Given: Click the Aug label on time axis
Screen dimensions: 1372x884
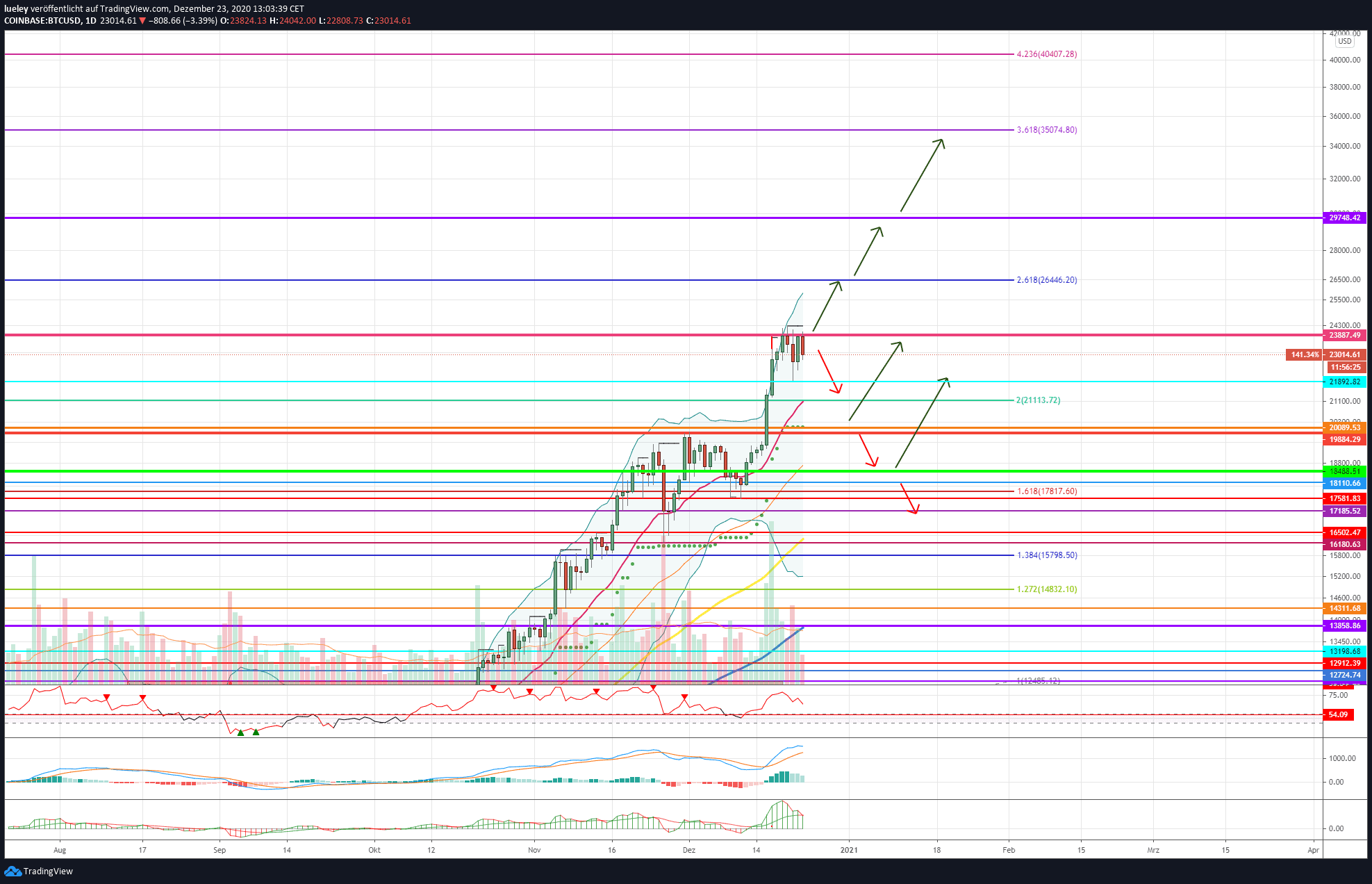Looking at the screenshot, I should tap(60, 850).
